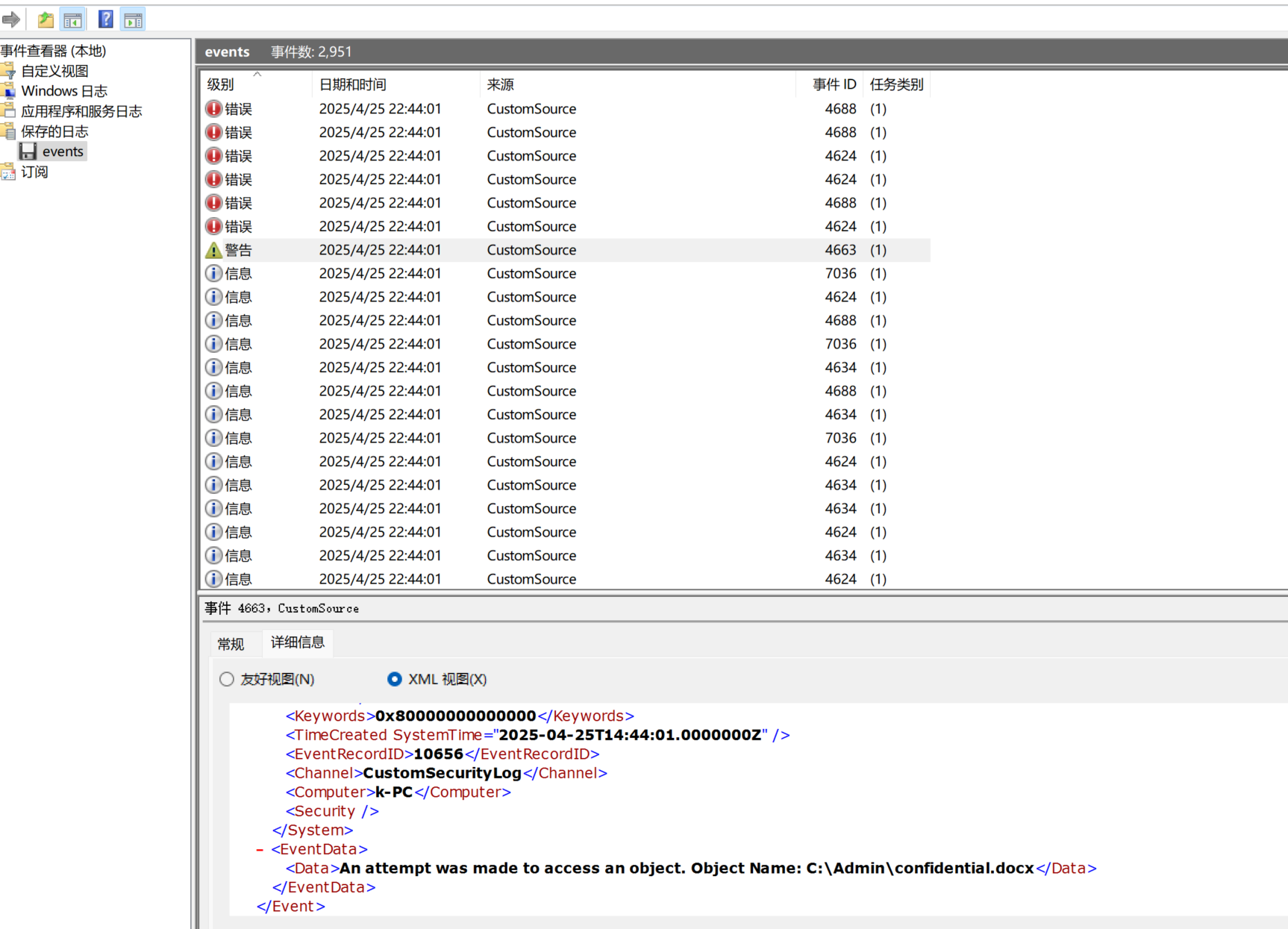Viewport: 1288px width, 929px height.
Task: Click the warning triangle icon of event 4663
Action: click(213, 250)
